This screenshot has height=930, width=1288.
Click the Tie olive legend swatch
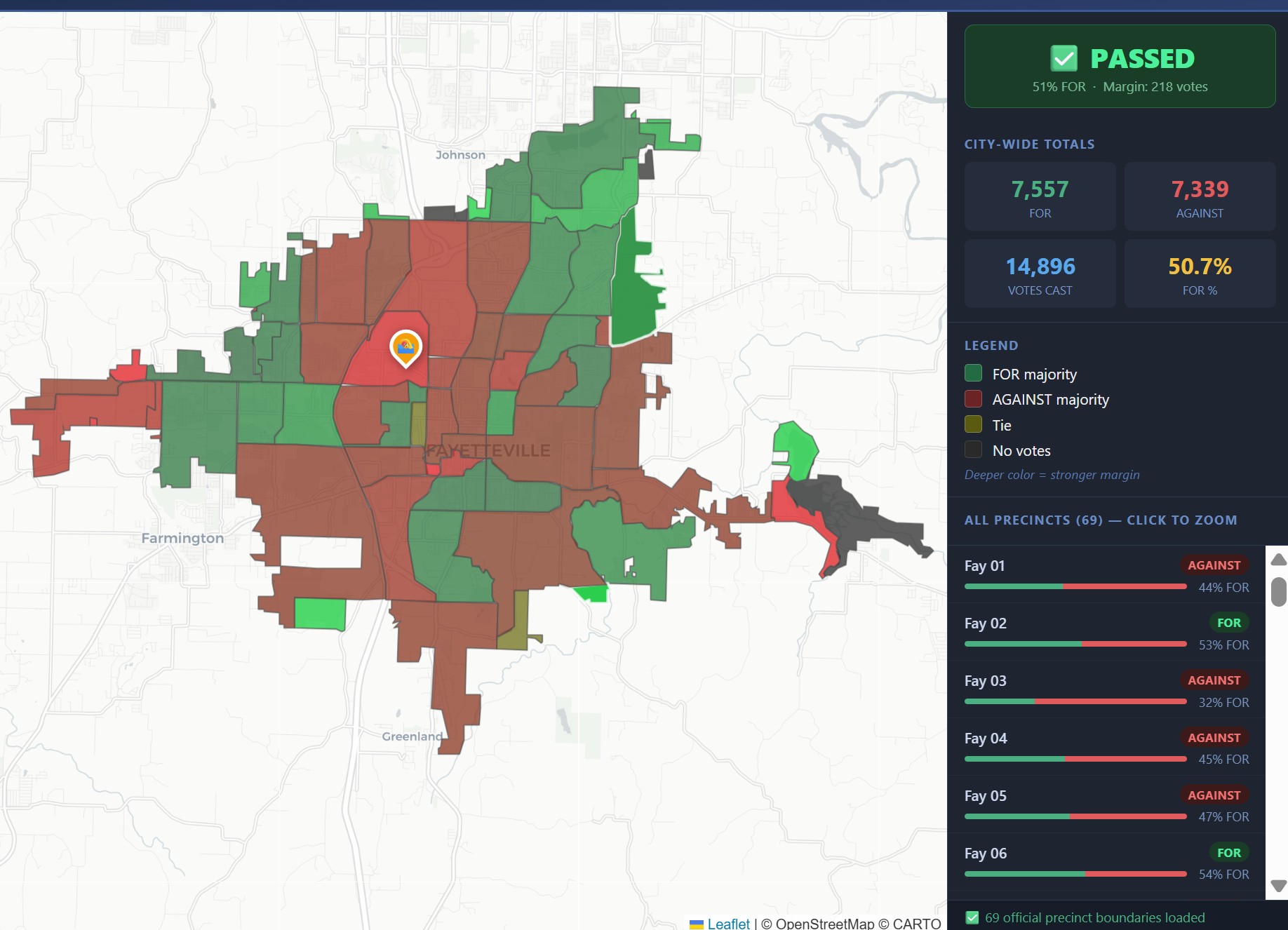click(973, 424)
